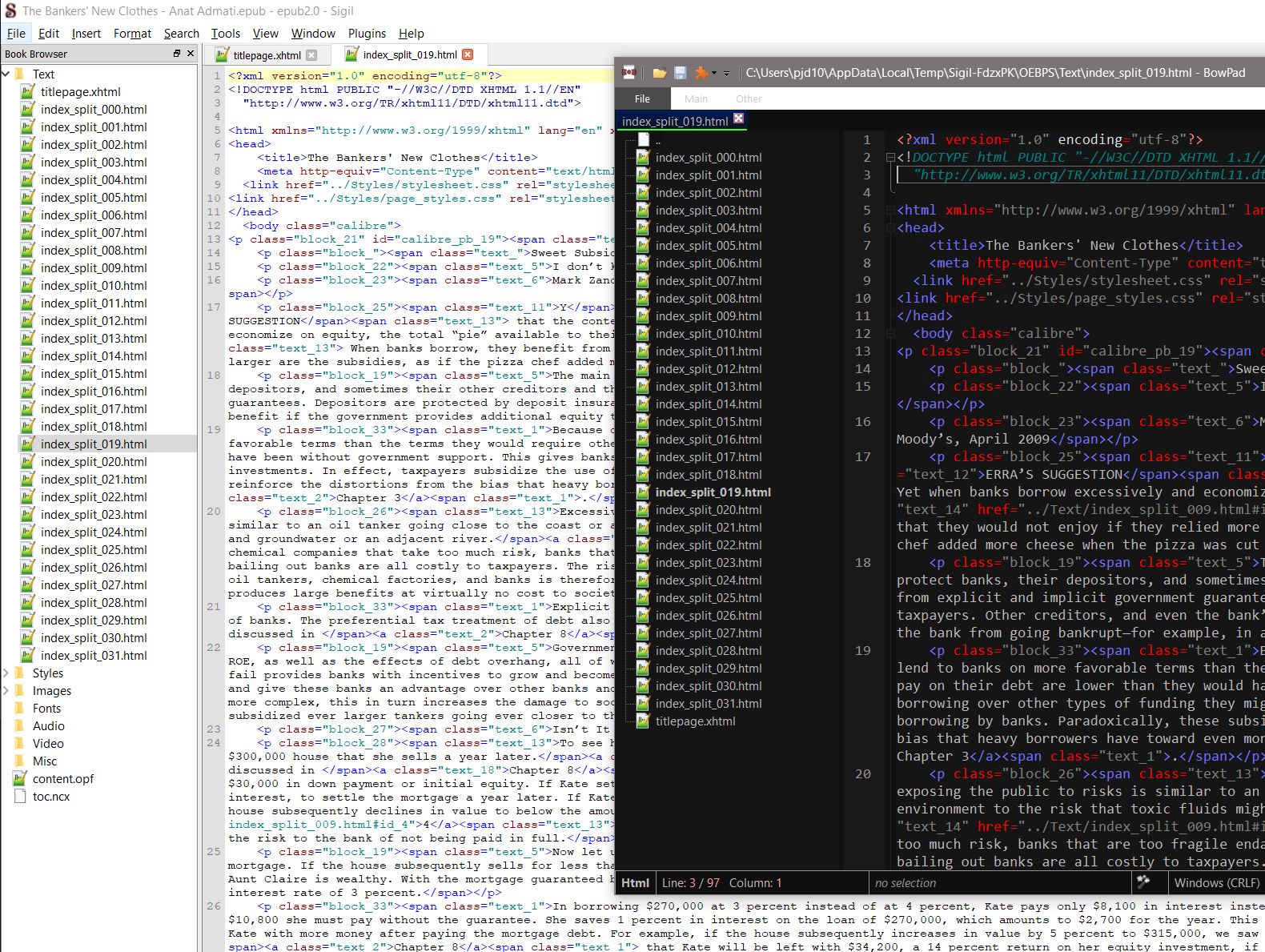Click file icon of index_split_010.html in Book Browser

27,285
